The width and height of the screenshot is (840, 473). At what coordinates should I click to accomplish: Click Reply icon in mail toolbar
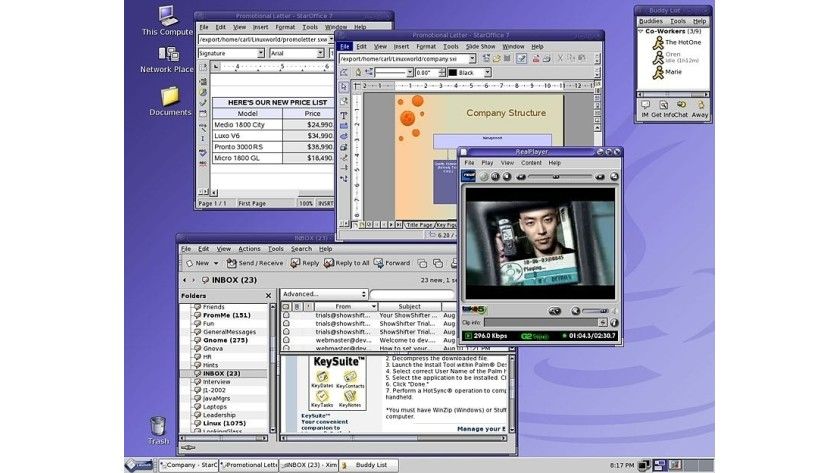304,263
